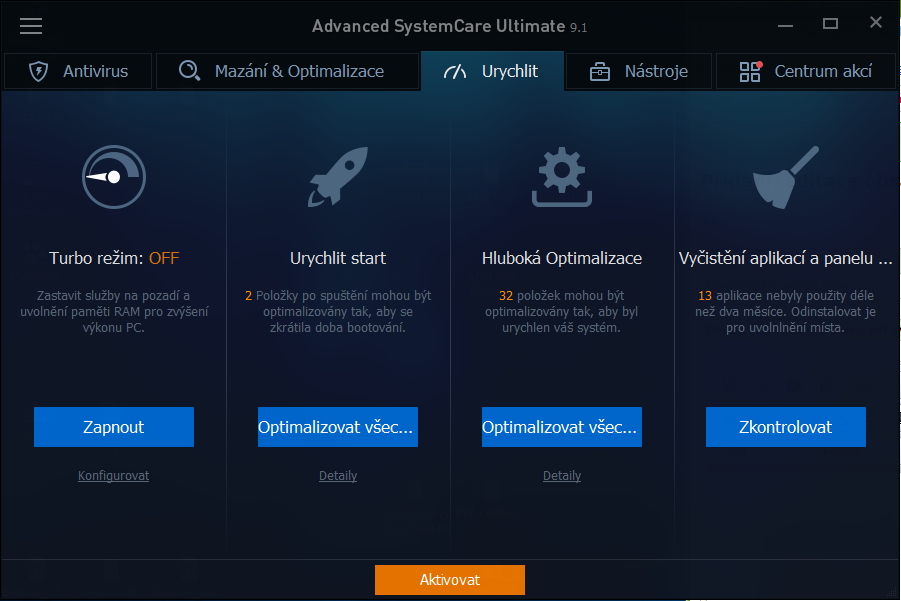
Task: Click the magnifier icon on Mazání tab
Action: [x=190, y=71]
